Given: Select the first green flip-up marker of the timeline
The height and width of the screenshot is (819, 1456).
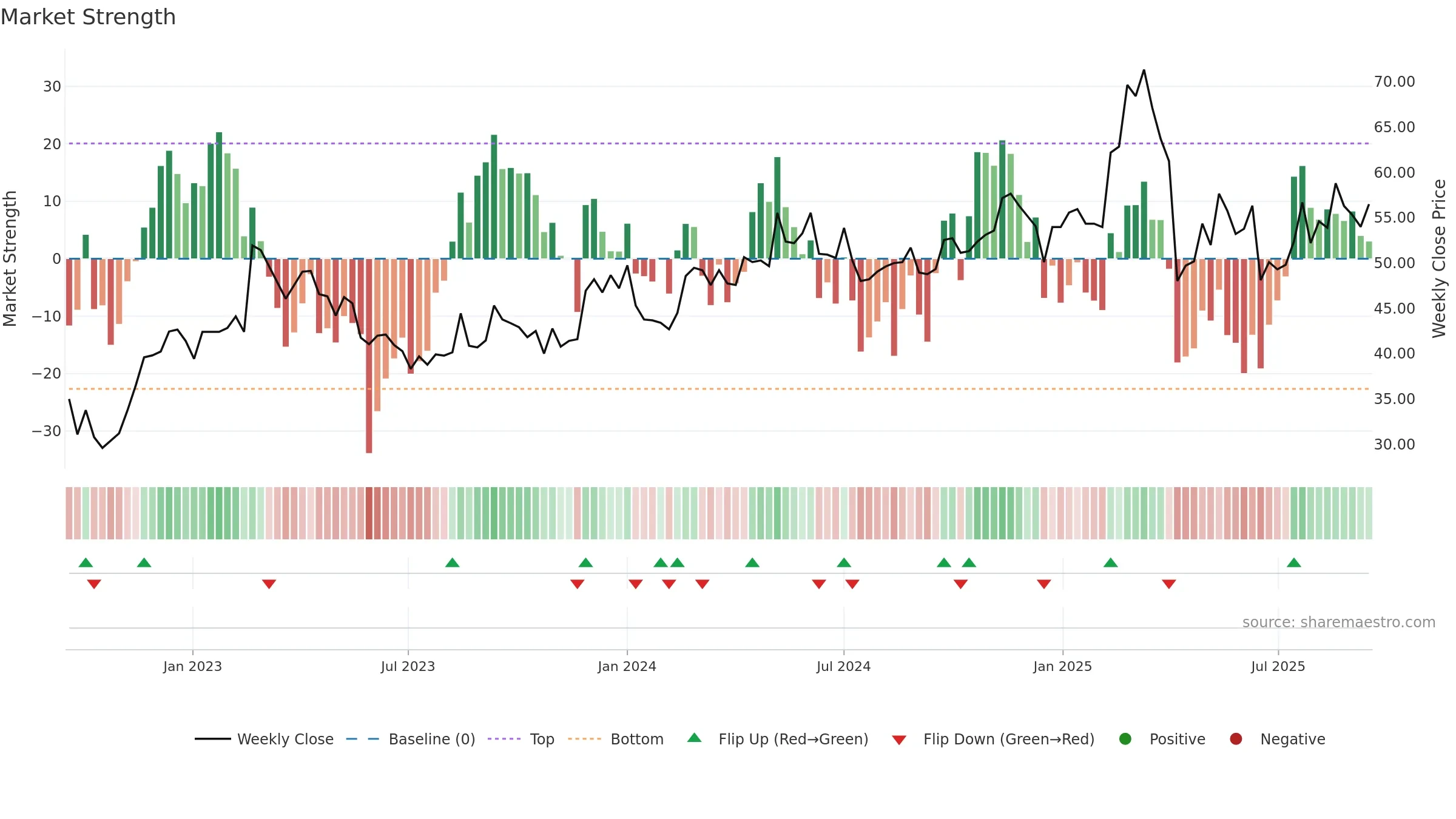Looking at the screenshot, I should click(86, 562).
